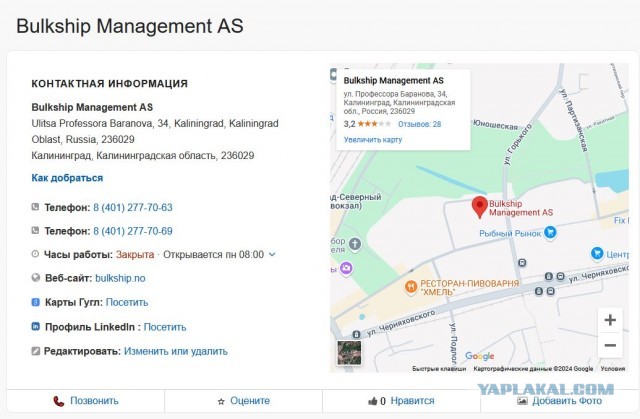The height and width of the screenshot is (419, 640).
Task: Click the КОНТАКТНАЯ ИНФОРМАЦИЯ heading
Action: click(x=110, y=84)
